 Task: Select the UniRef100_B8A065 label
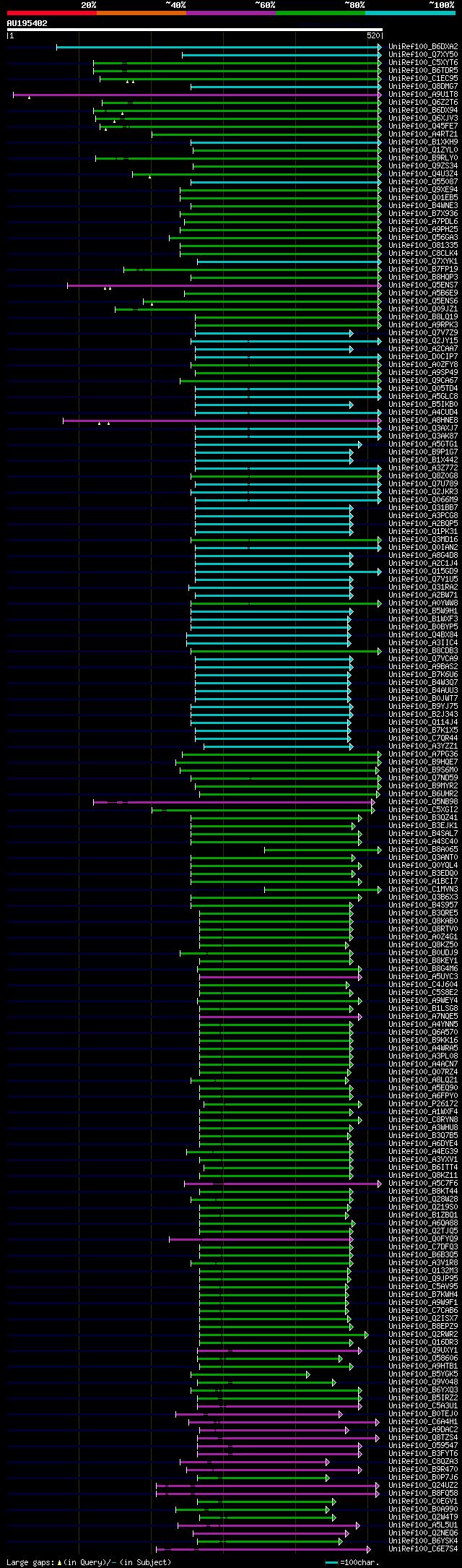tap(423, 850)
